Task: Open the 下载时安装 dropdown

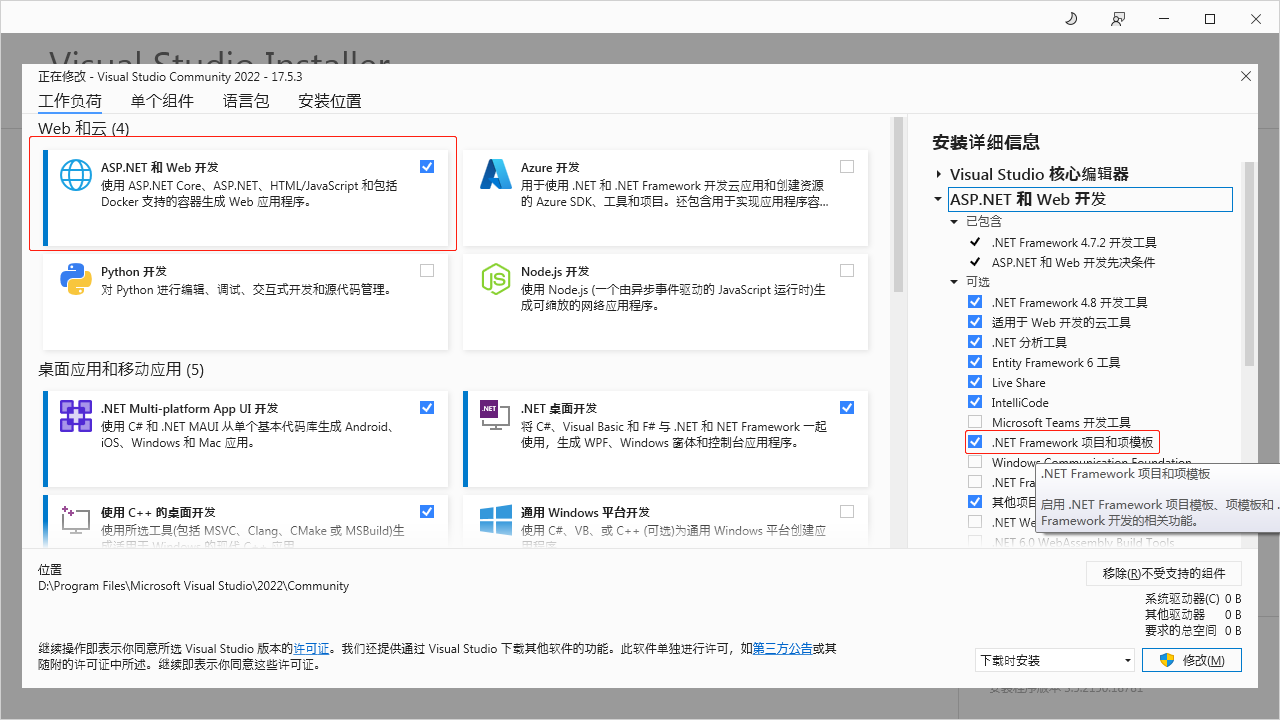Action: [1055, 660]
